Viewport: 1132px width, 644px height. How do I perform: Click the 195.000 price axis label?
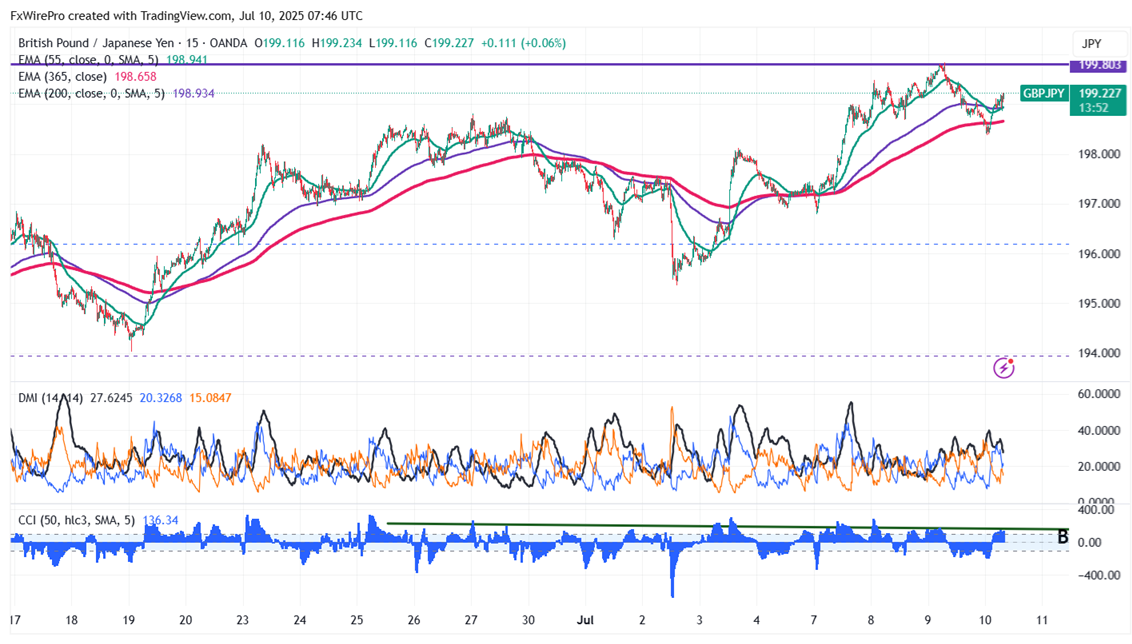(1099, 303)
